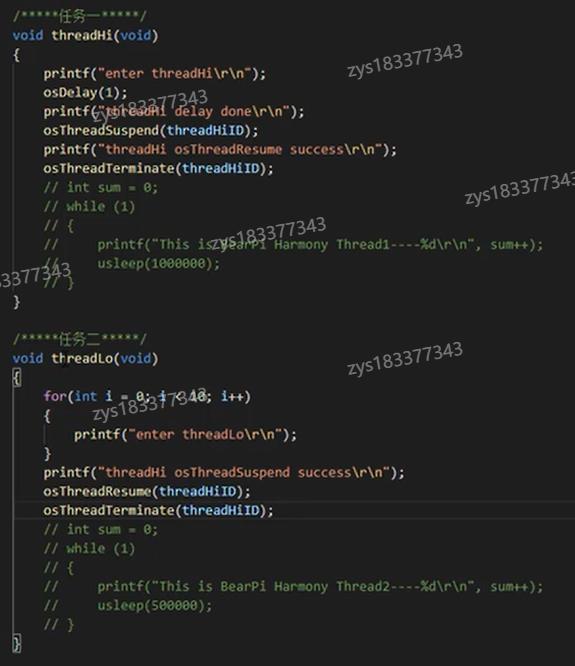
Task: Place cursor on the osDelay(1) line
Action: [x=85, y=92]
